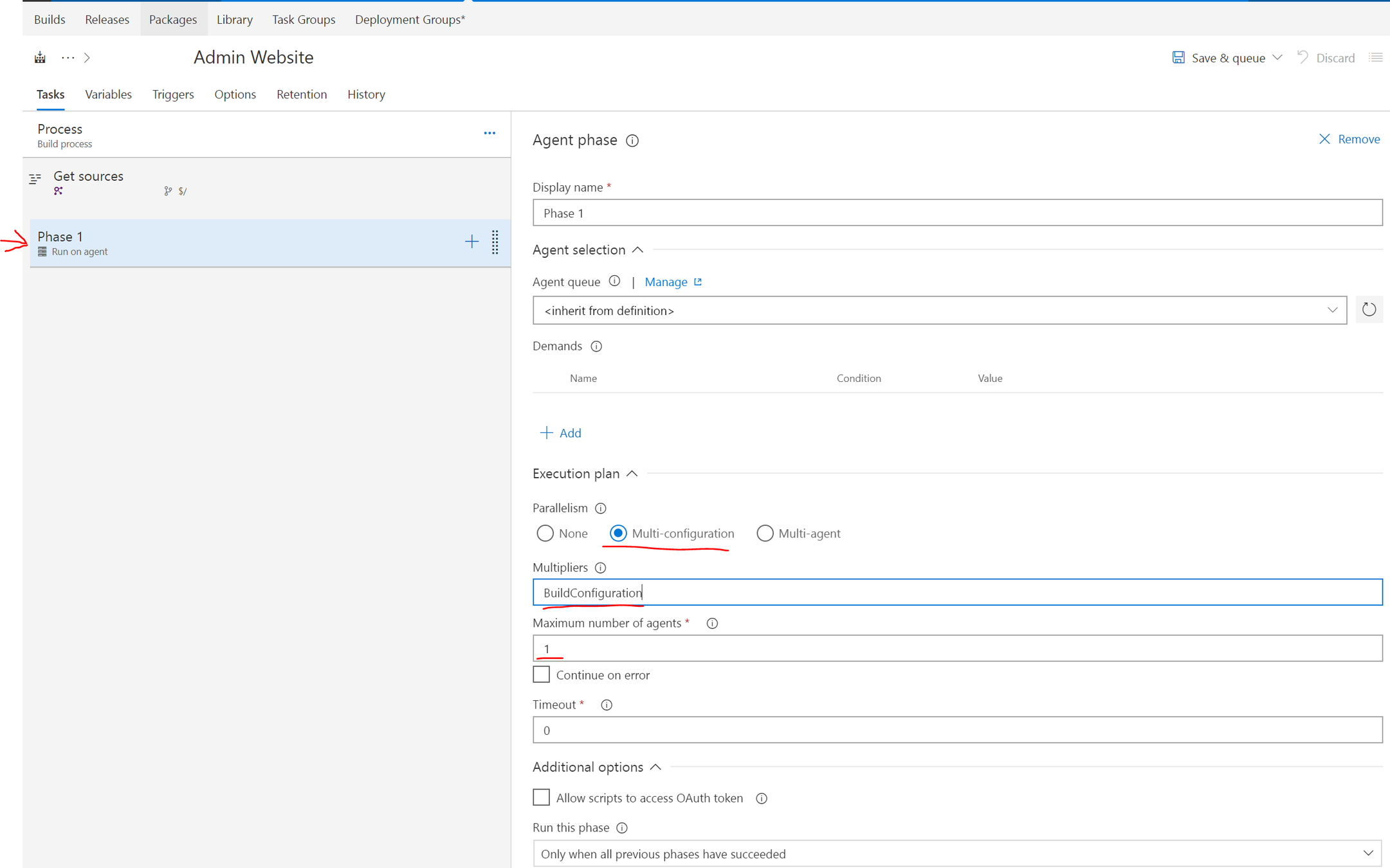Click the drag handle on Phase 1
The width and height of the screenshot is (1390, 868).
pos(495,242)
